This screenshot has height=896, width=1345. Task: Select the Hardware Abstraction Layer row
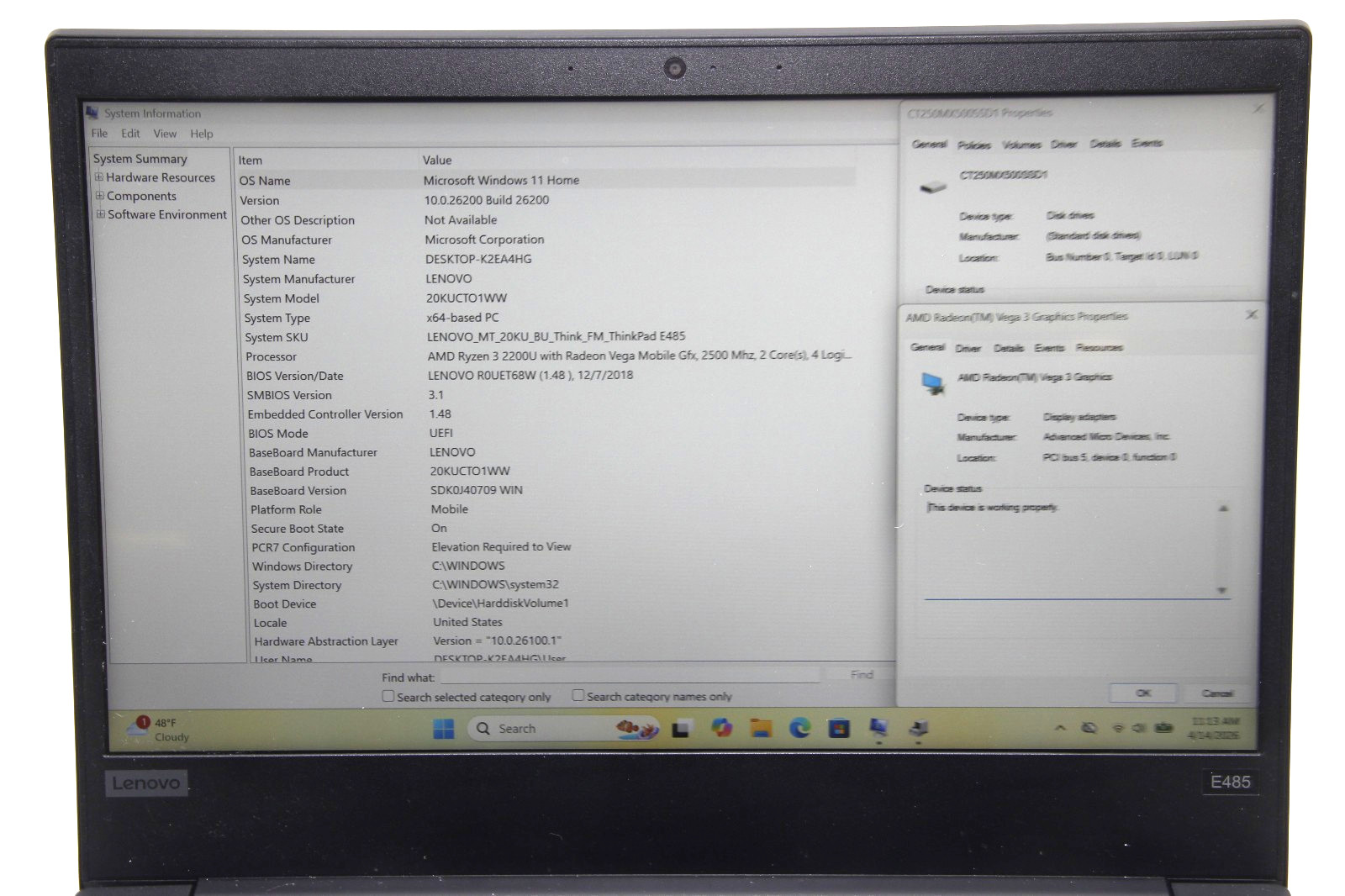pyautogui.click(x=552, y=641)
